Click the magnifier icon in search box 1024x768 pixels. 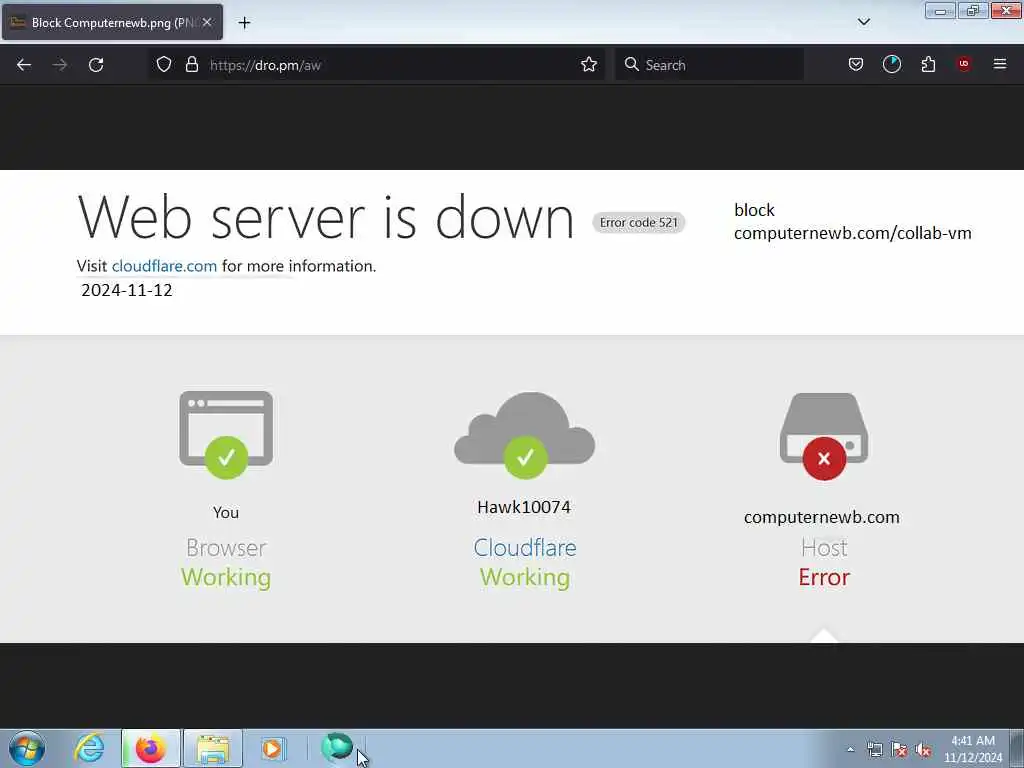click(631, 64)
